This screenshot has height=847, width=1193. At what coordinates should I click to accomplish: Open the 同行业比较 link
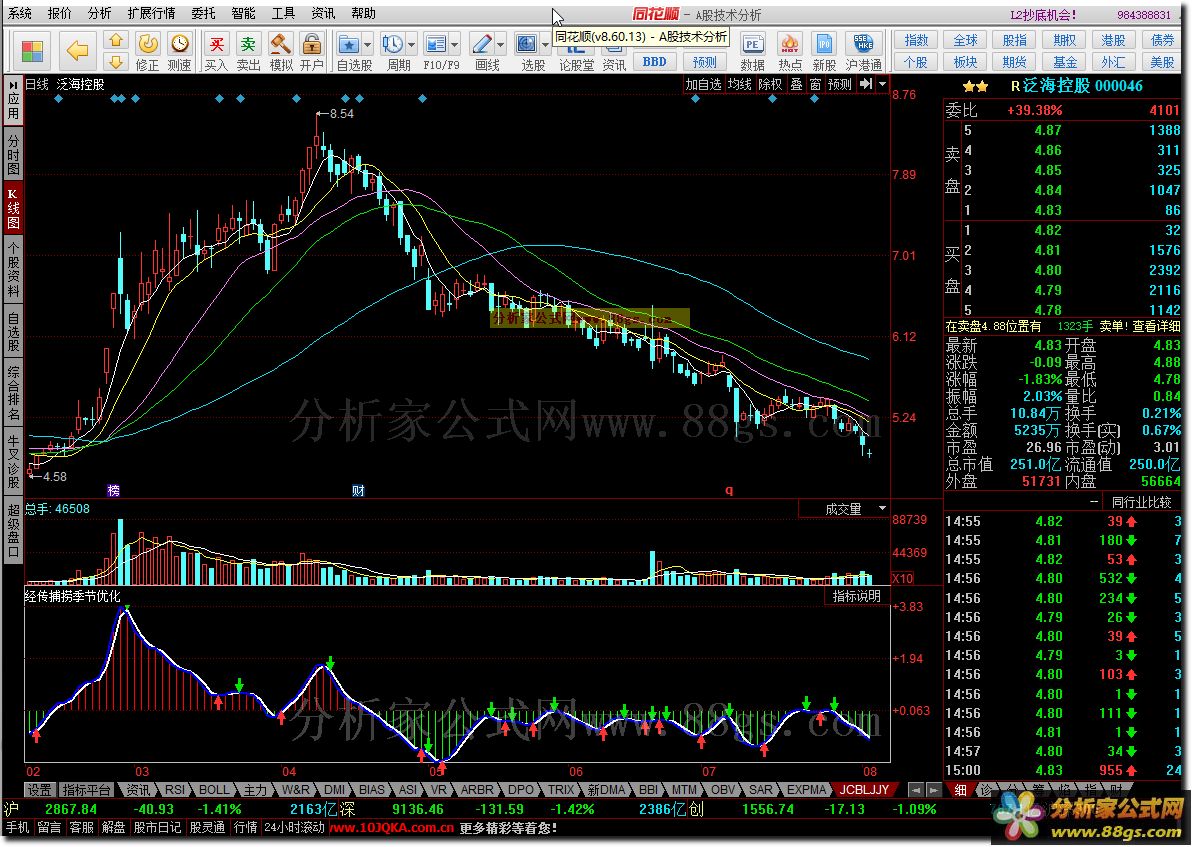(x=1142, y=502)
